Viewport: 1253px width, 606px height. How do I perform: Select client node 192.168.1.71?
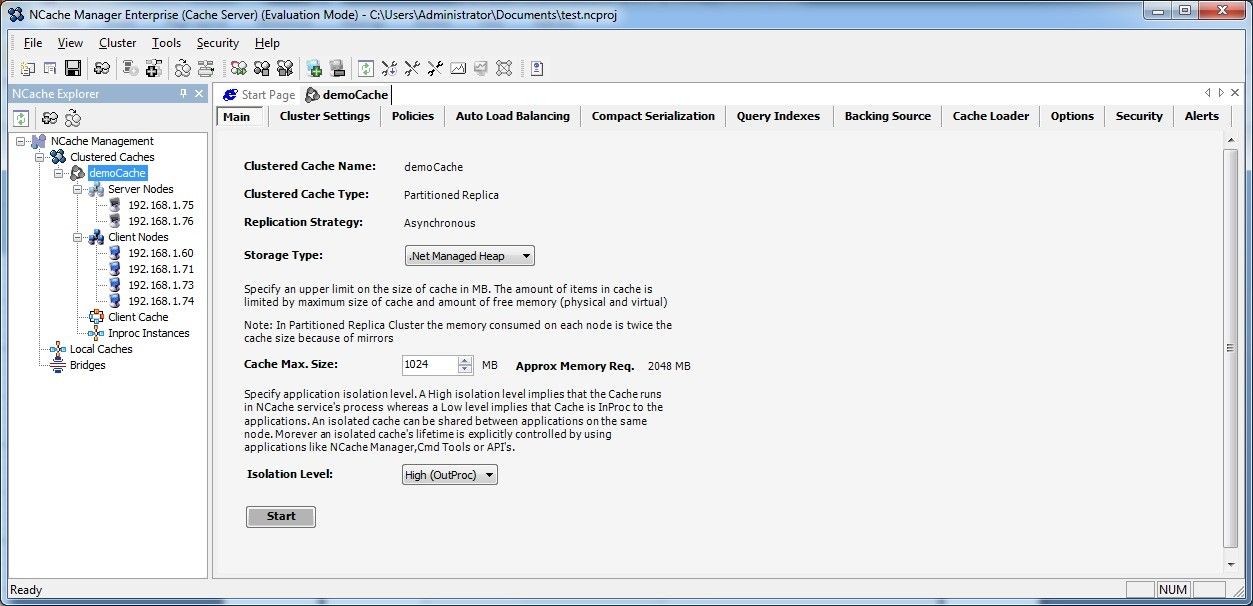[160, 269]
